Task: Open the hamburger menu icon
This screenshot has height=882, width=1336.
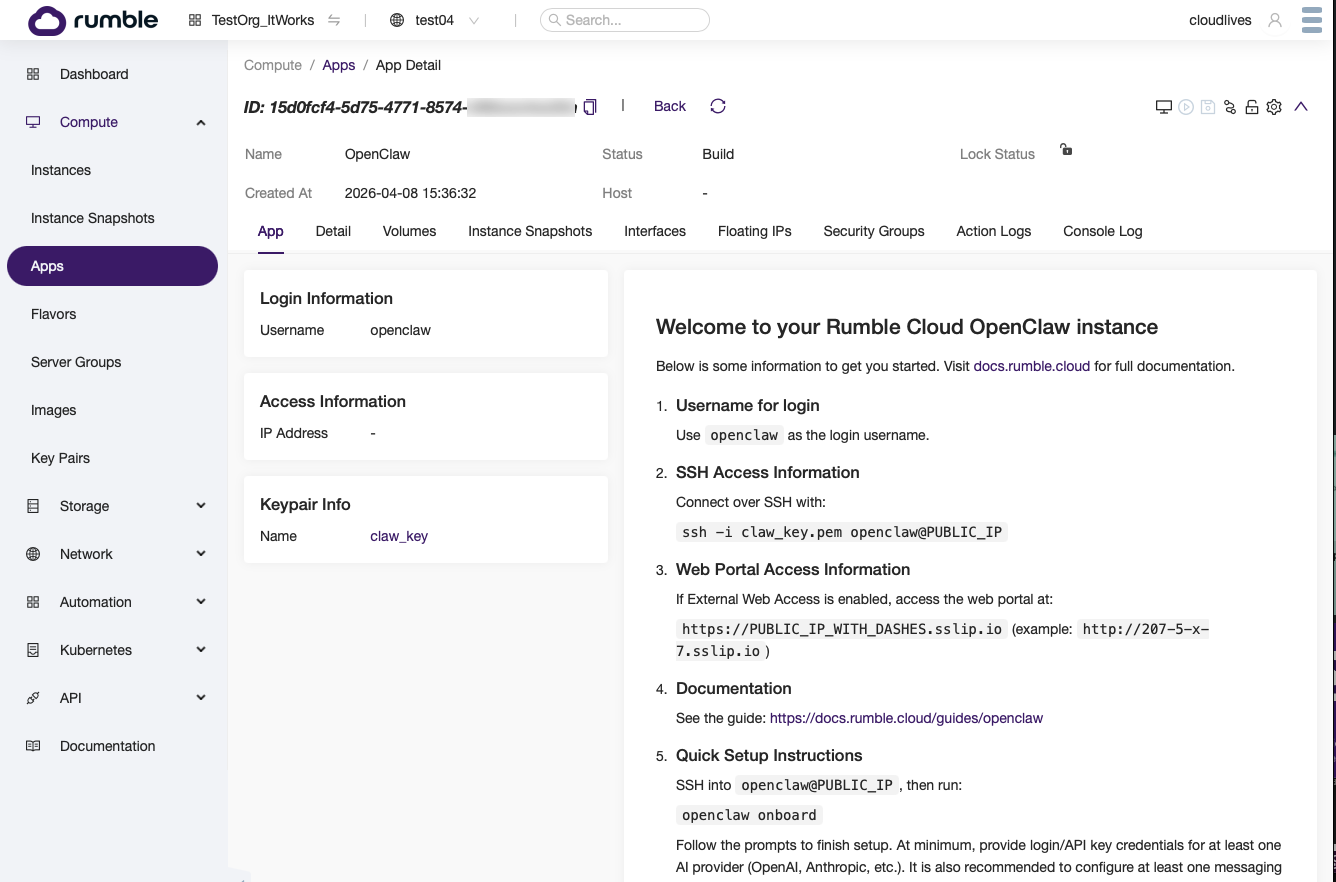Action: click(1312, 20)
